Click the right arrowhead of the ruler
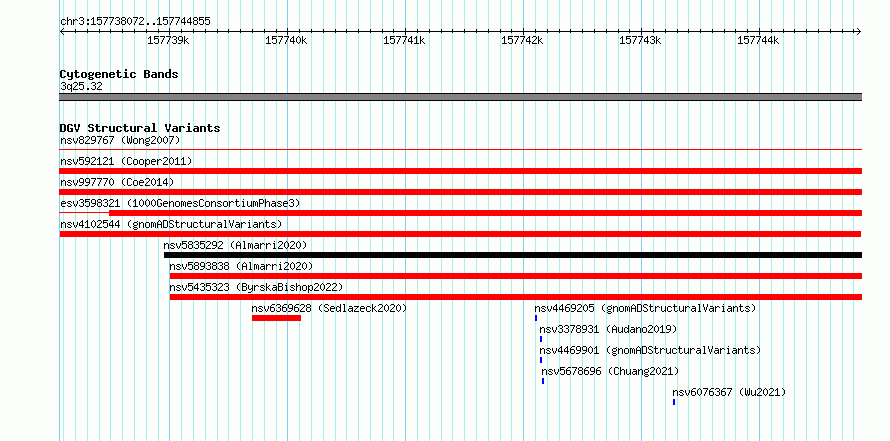Viewport: 890px width, 441px height. tap(859, 31)
